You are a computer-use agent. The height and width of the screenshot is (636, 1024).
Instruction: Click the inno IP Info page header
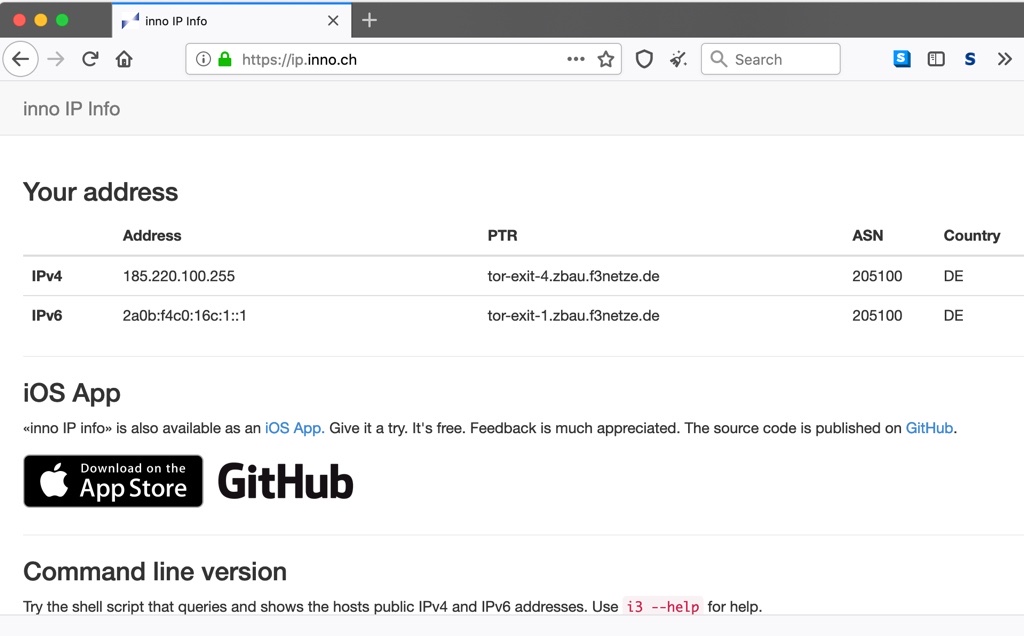click(x=71, y=109)
